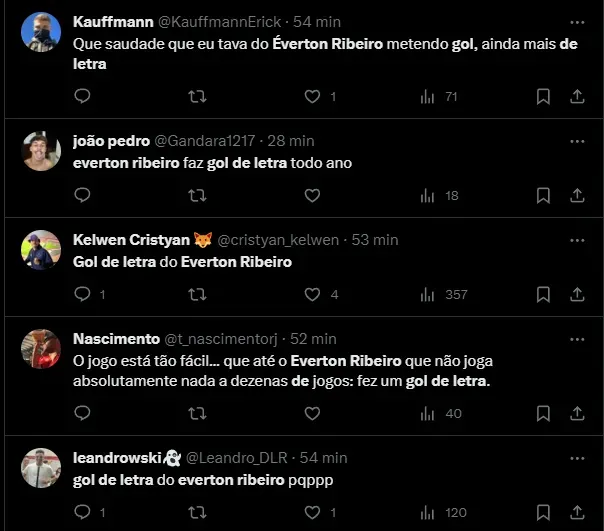The image size is (604, 531).
Task: View analytics on joão pedro's tweet
Action: [x=428, y=195]
